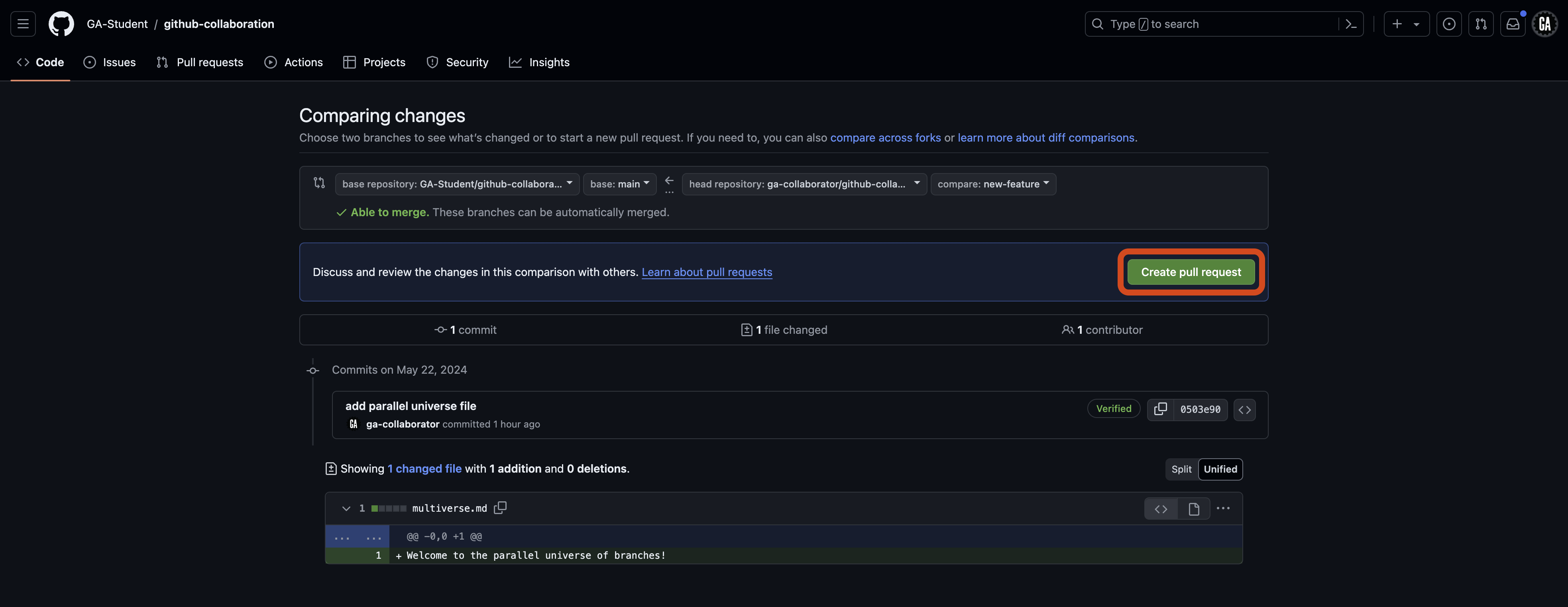This screenshot has width=1568, height=607.
Task: Open the base: main branch dropdown
Action: 619,184
